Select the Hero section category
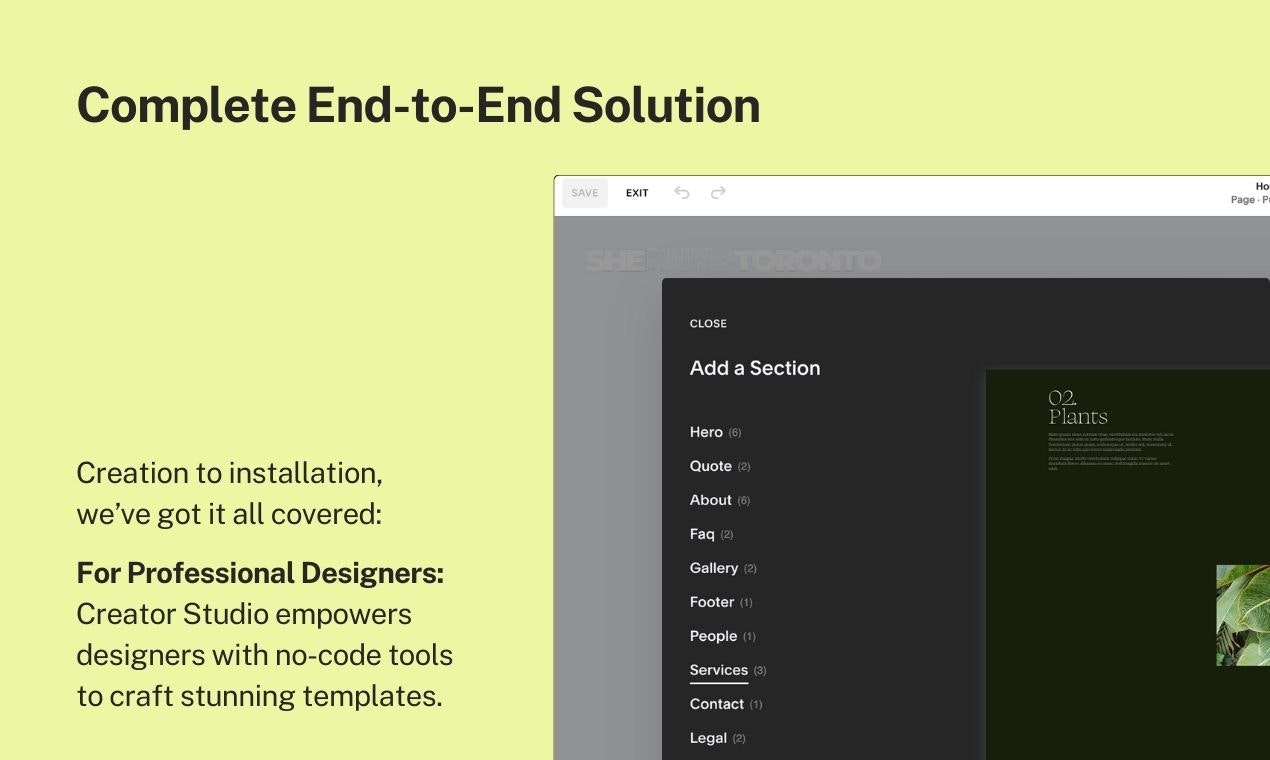The image size is (1270, 760). pyautogui.click(x=715, y=432)
